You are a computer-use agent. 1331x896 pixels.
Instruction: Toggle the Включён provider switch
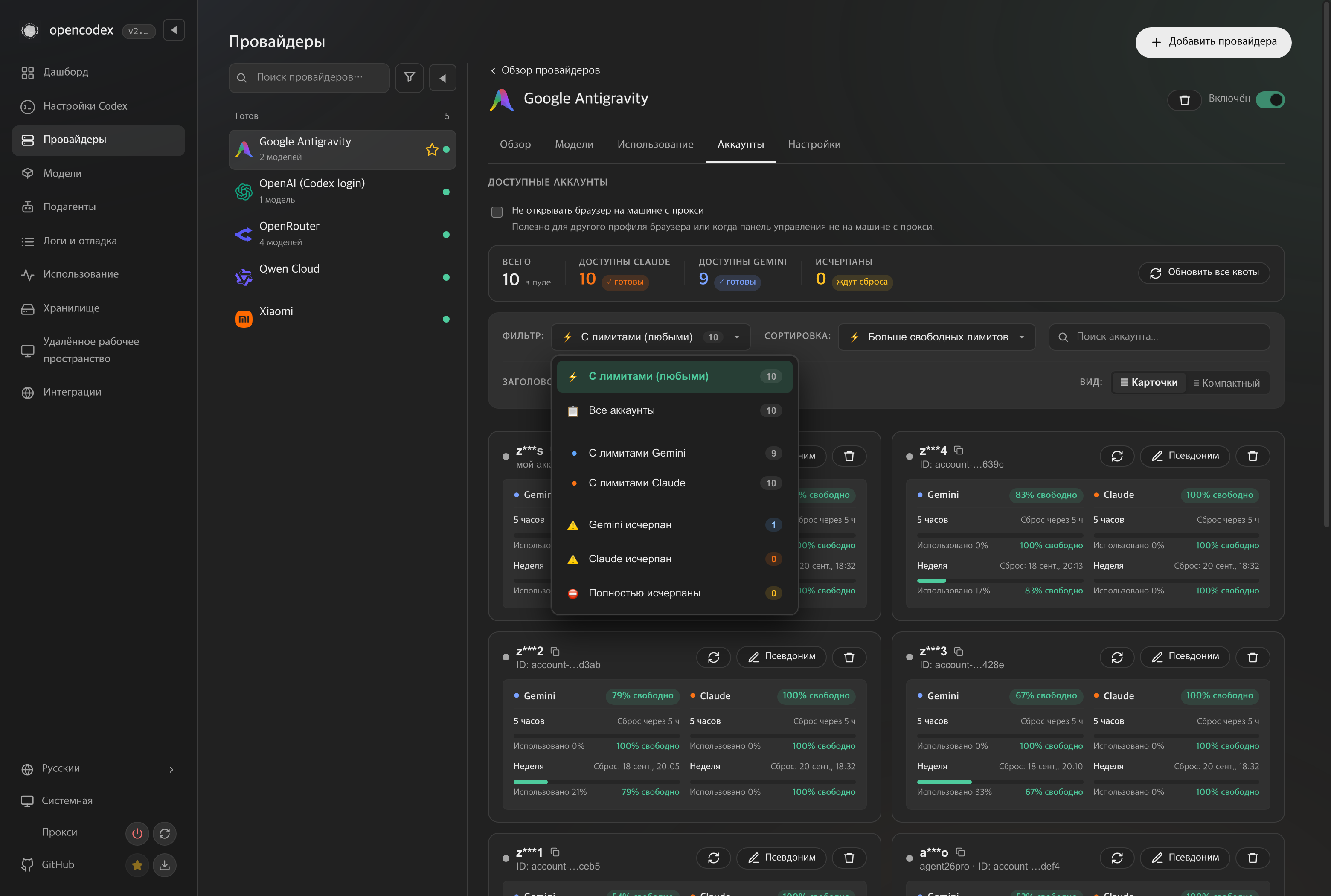coord(1270,100)
